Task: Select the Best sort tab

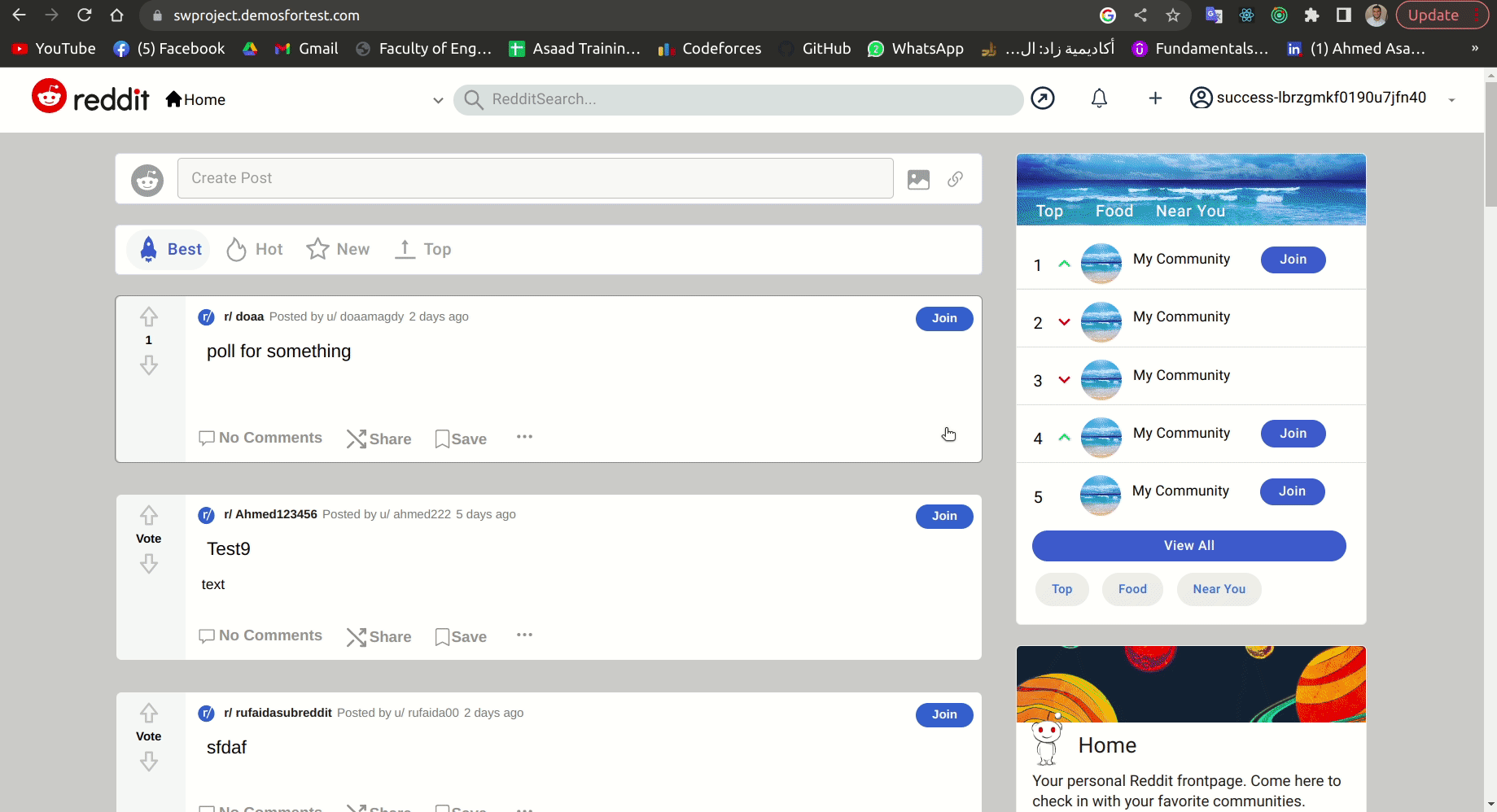Action: click(x=169, y=250)
